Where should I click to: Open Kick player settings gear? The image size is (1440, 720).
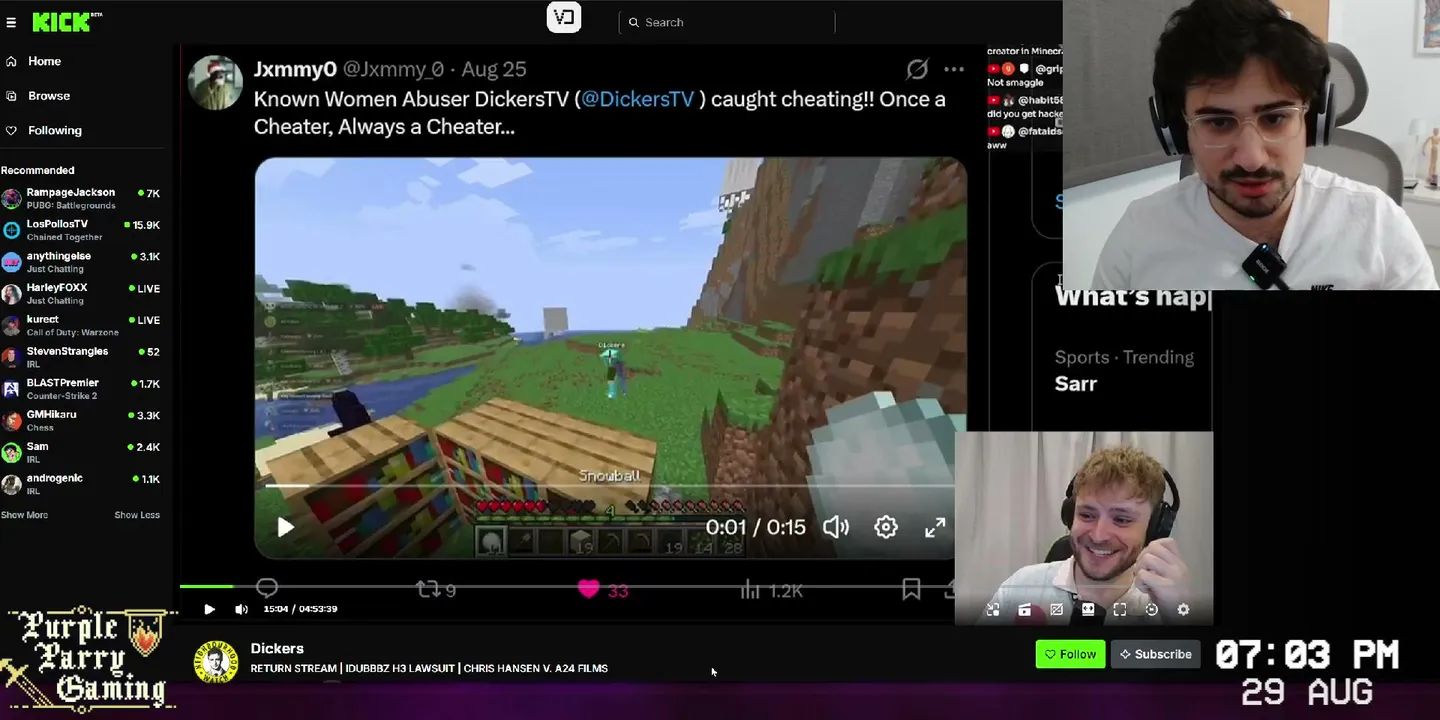[x=1183, y=609]
